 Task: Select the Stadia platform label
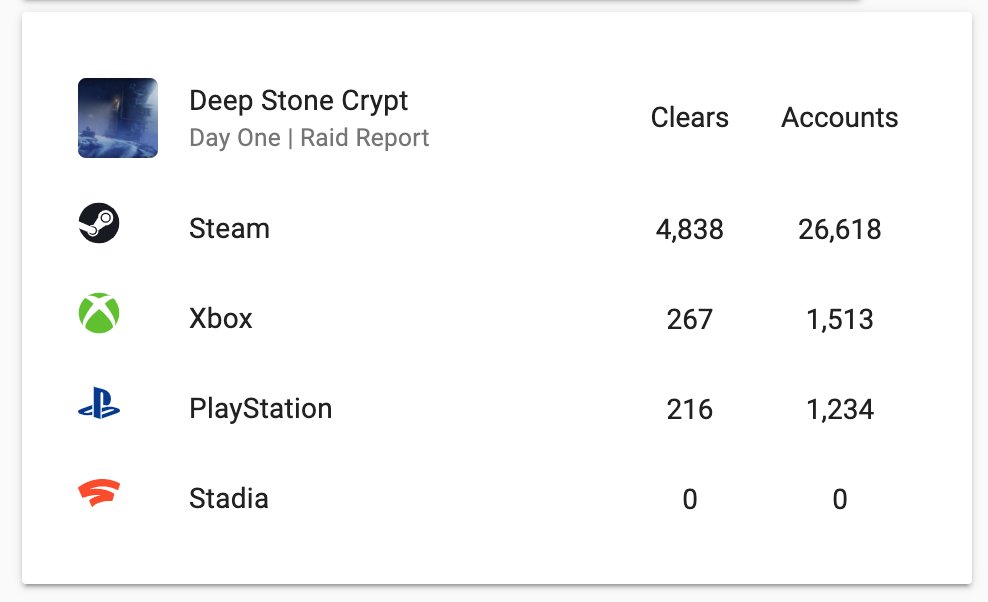tap(228, 499)
